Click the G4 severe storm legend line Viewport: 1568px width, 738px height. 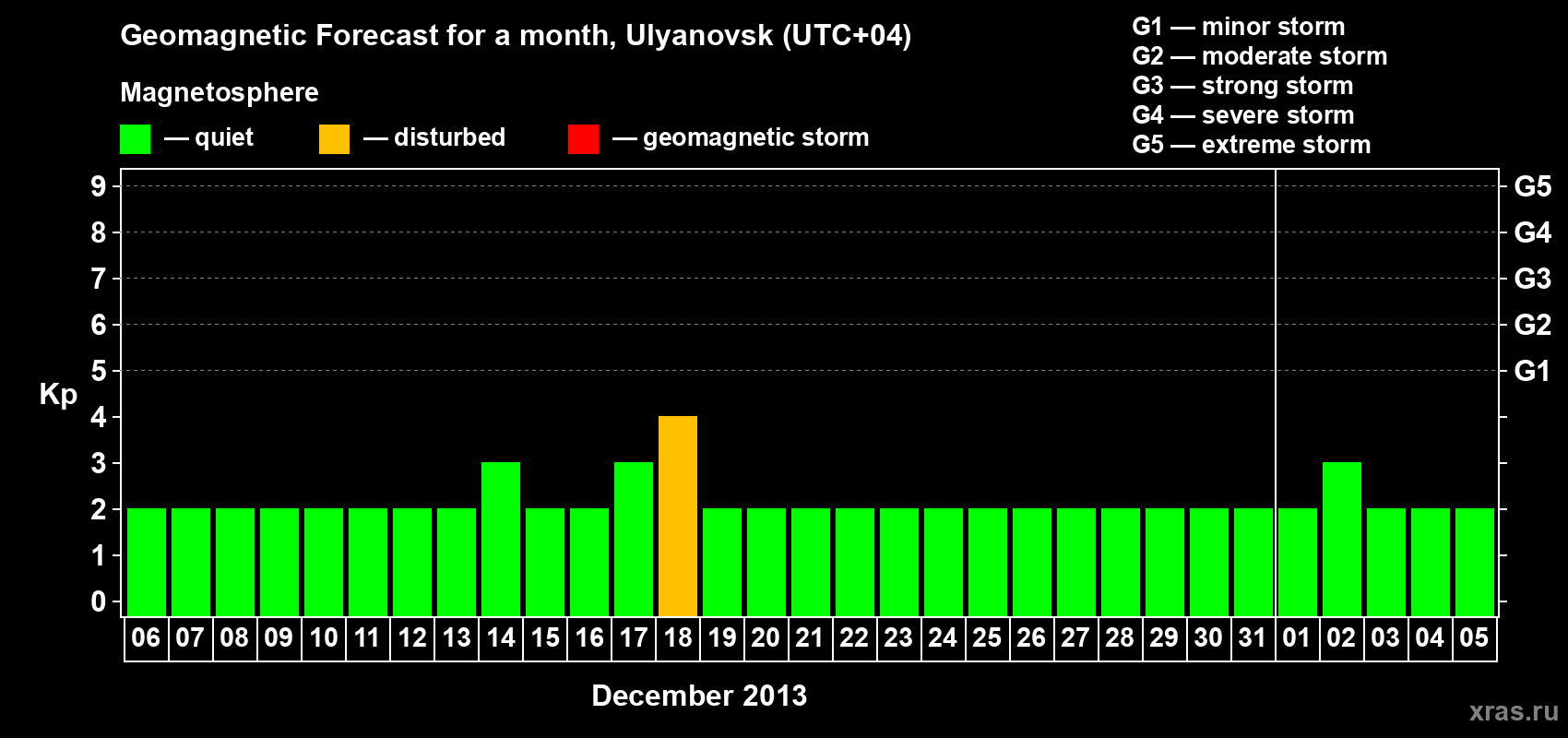(1243, 115)
